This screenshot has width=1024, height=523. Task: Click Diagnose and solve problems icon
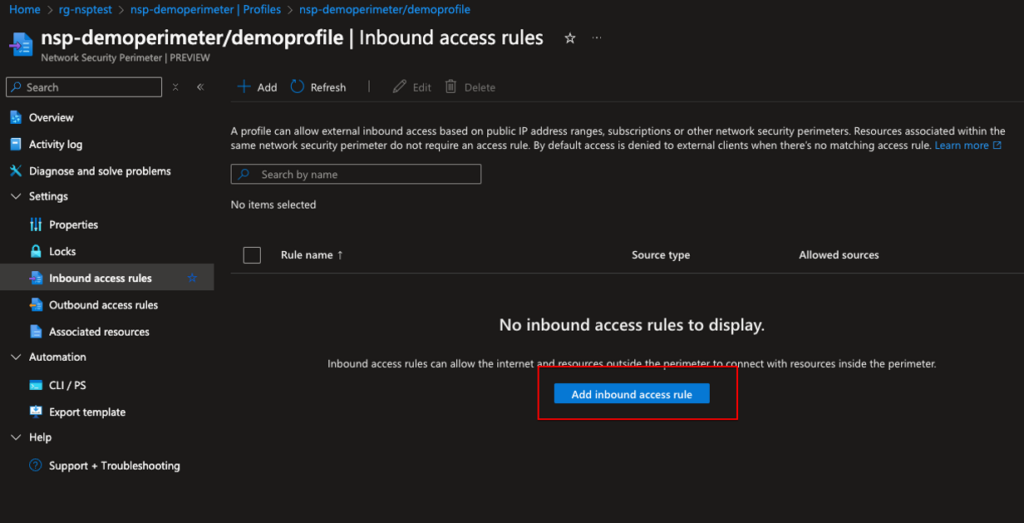tap(15, 171)
